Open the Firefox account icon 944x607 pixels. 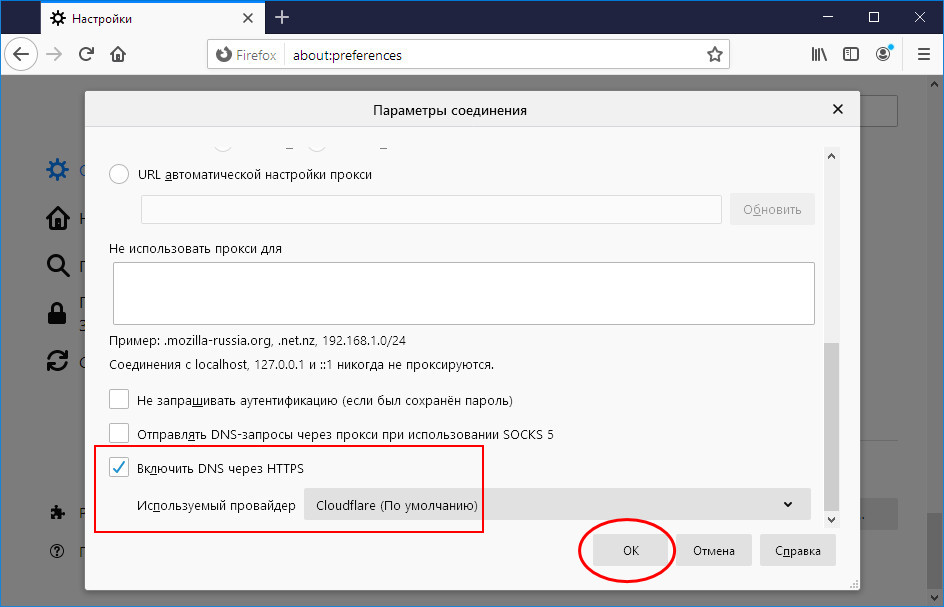point(883,54)
